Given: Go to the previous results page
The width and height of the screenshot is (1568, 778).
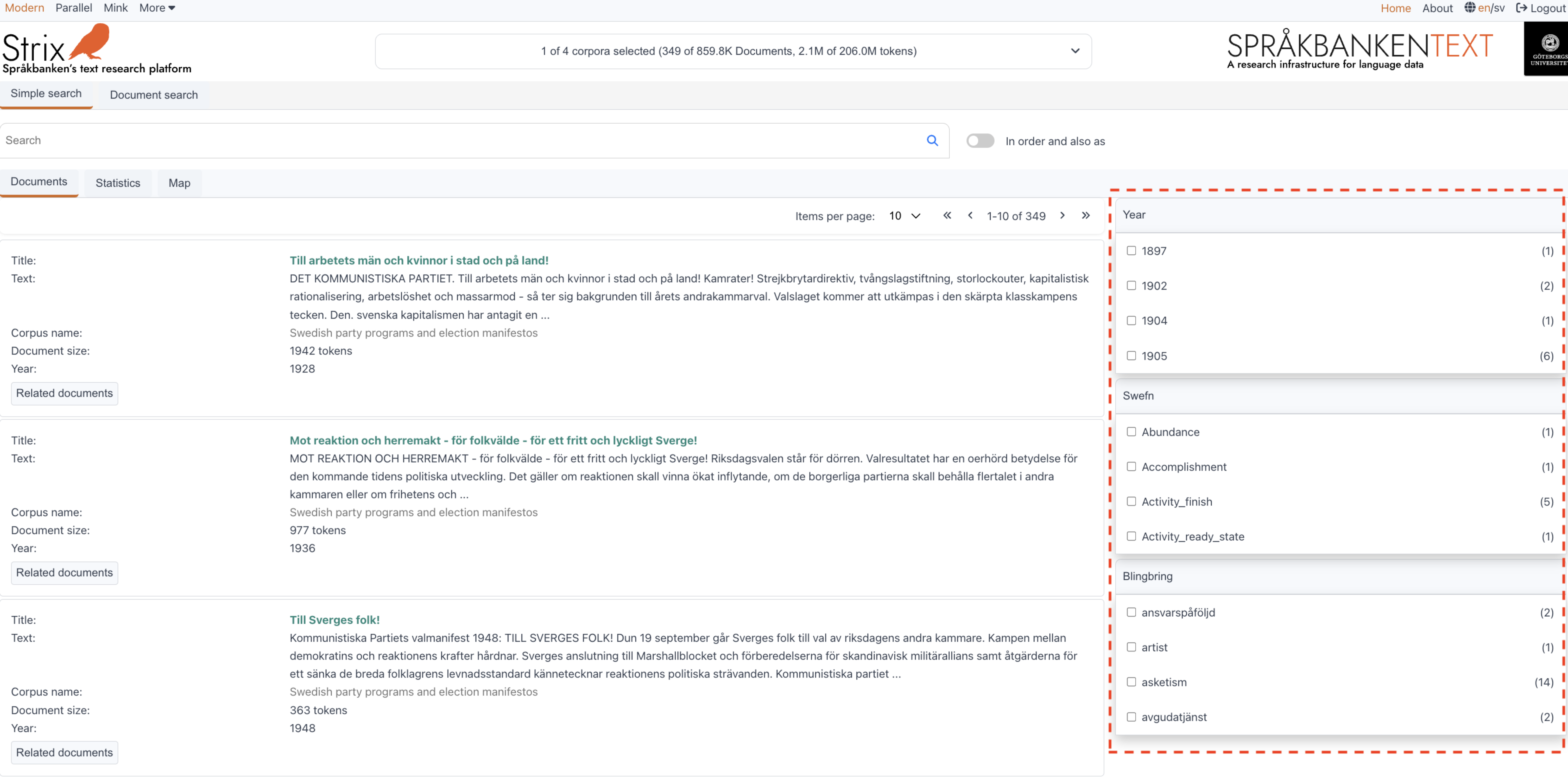Looking at the screenshot, I should click(x=970, y=216).
